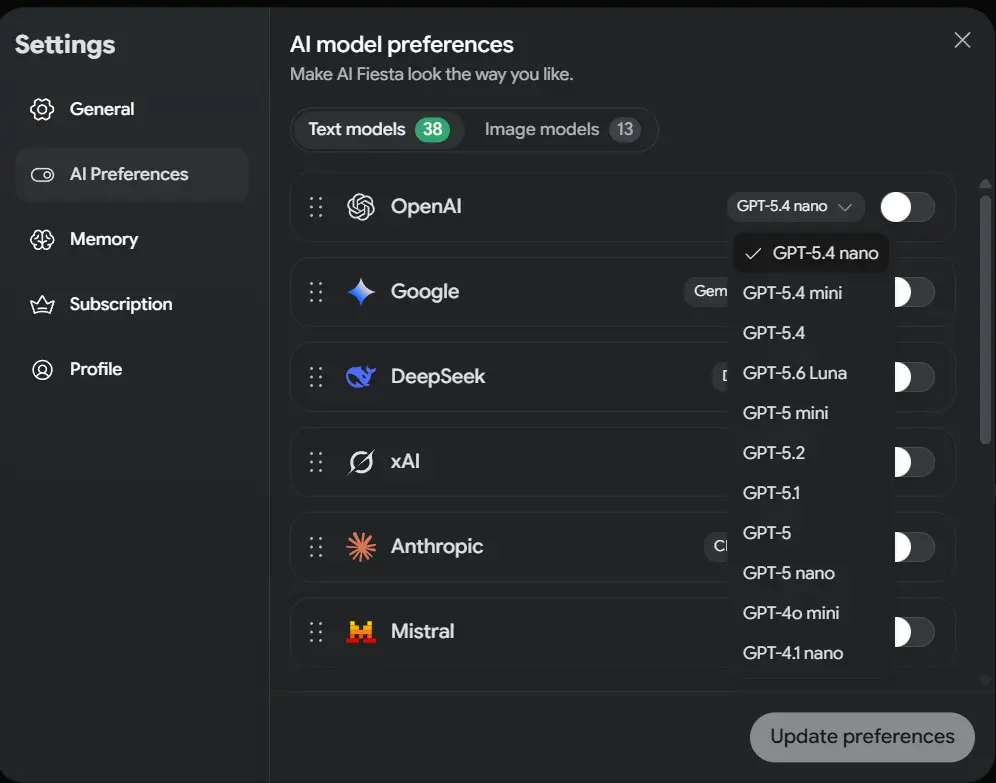
Task: Switch to Image models tab
Action: (x=562, y=130)
